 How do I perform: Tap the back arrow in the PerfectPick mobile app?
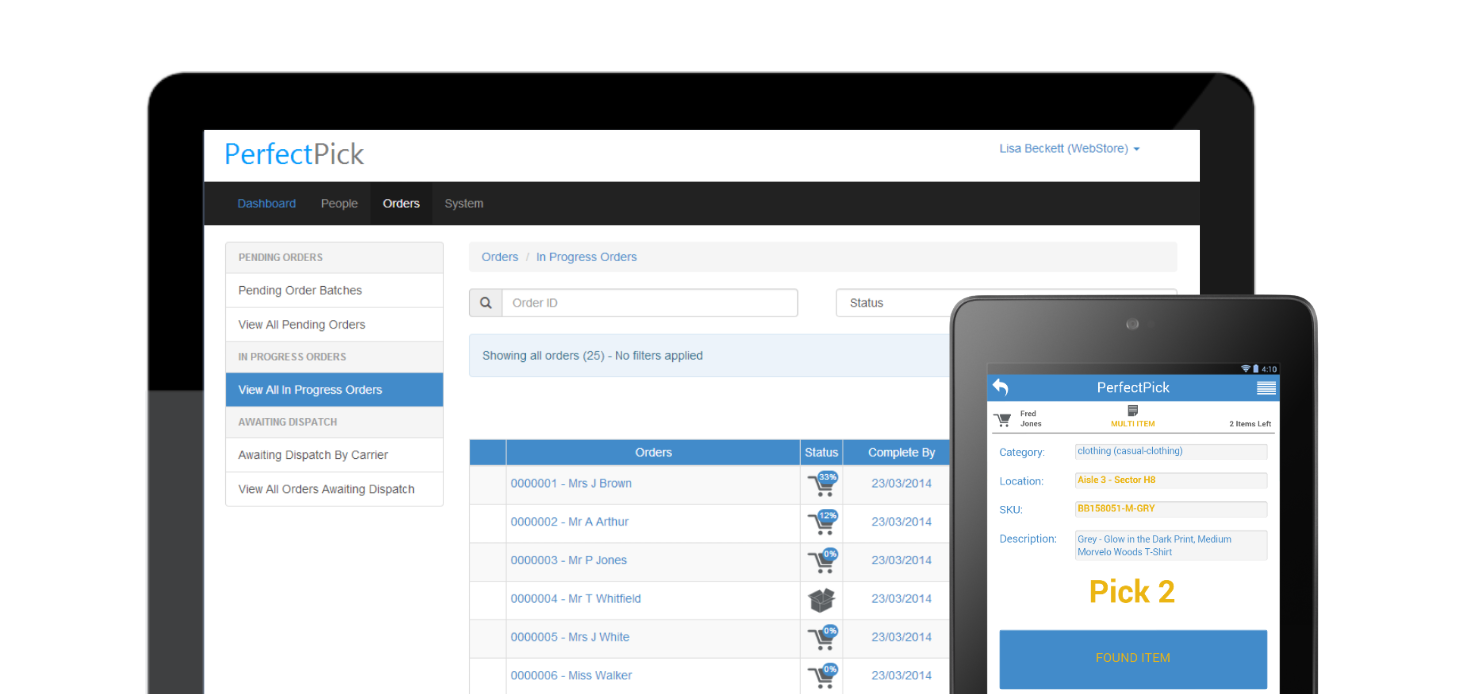tap(999, 387)
